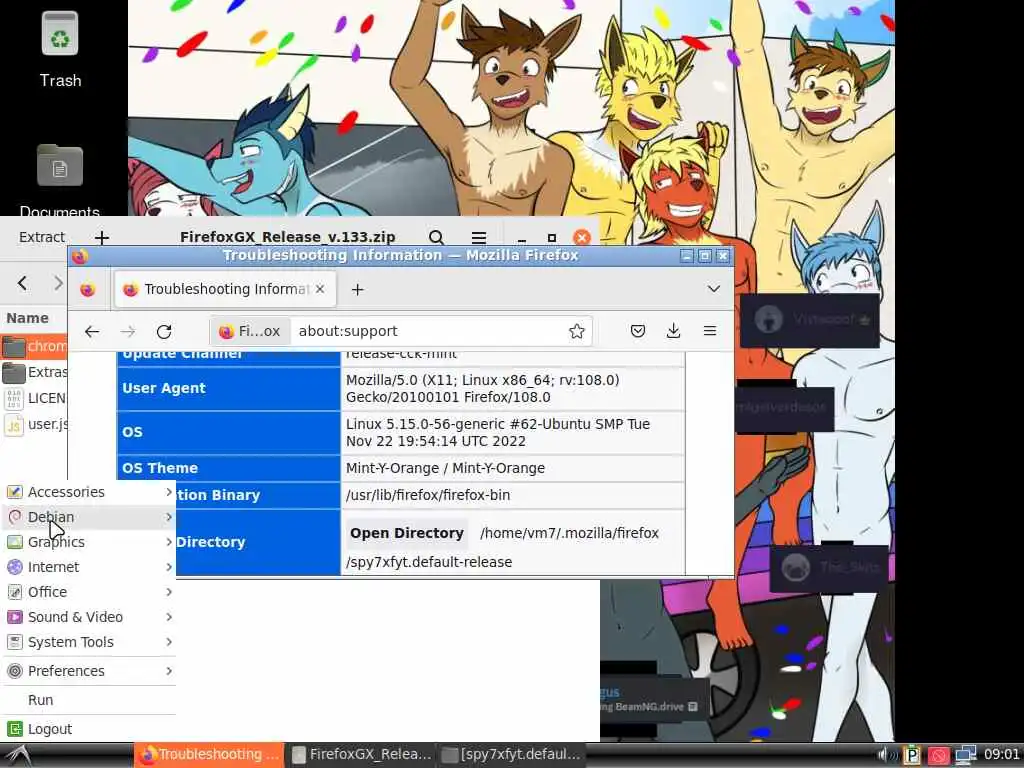Open Firefox application menu
The height and width of the screenshot is (768, 1024).
click(710, 331)
